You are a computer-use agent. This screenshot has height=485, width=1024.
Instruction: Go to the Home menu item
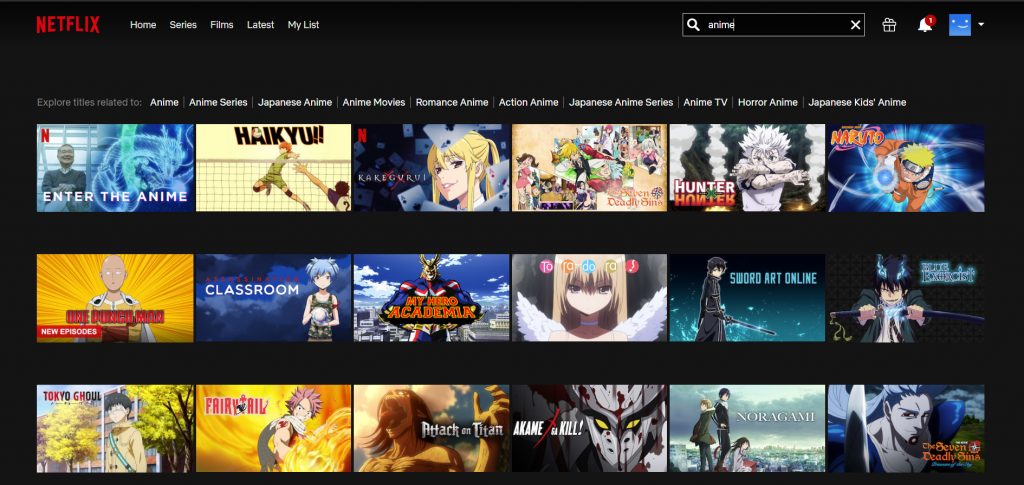click(x=143, y=25)
